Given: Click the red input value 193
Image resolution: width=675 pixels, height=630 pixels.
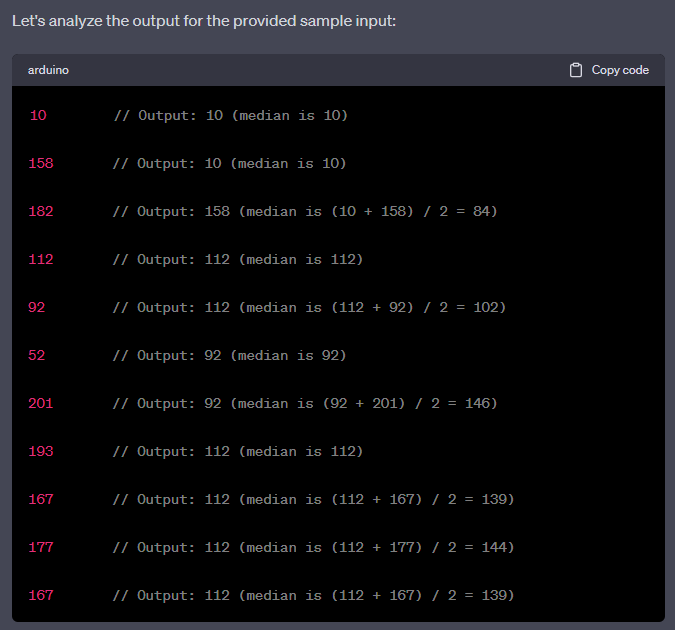Looking at the screenshot, I should (x=41, y=451).
